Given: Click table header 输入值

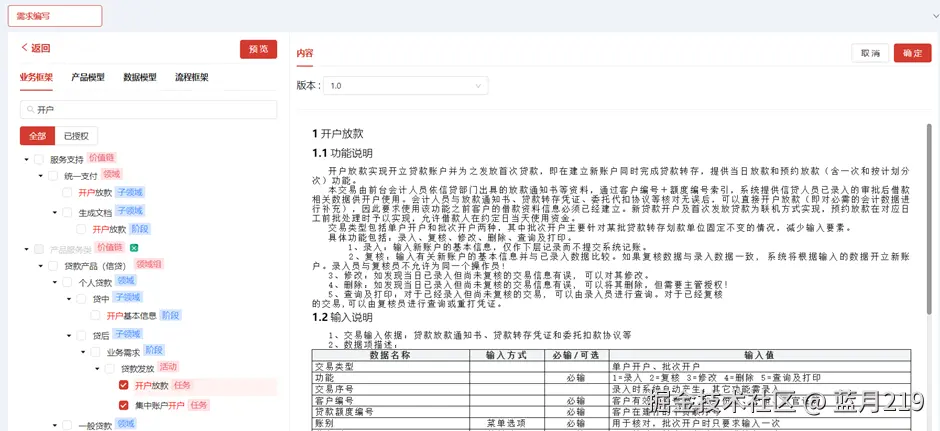Looking at the screenshot, I should click(759, 355).
